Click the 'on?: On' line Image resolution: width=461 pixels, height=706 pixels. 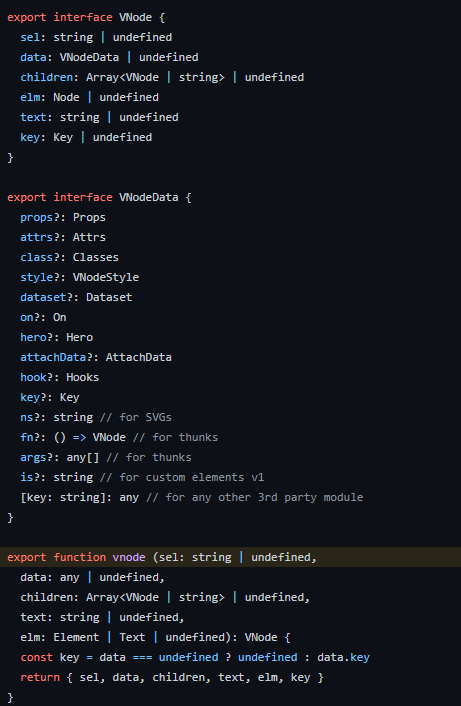pyautogui.click(x=43, y=317)
